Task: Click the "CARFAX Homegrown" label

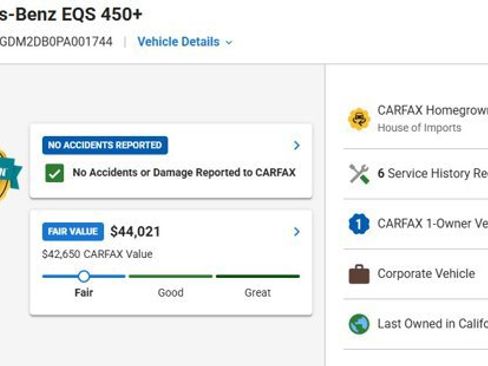Action: coord(433,110)
